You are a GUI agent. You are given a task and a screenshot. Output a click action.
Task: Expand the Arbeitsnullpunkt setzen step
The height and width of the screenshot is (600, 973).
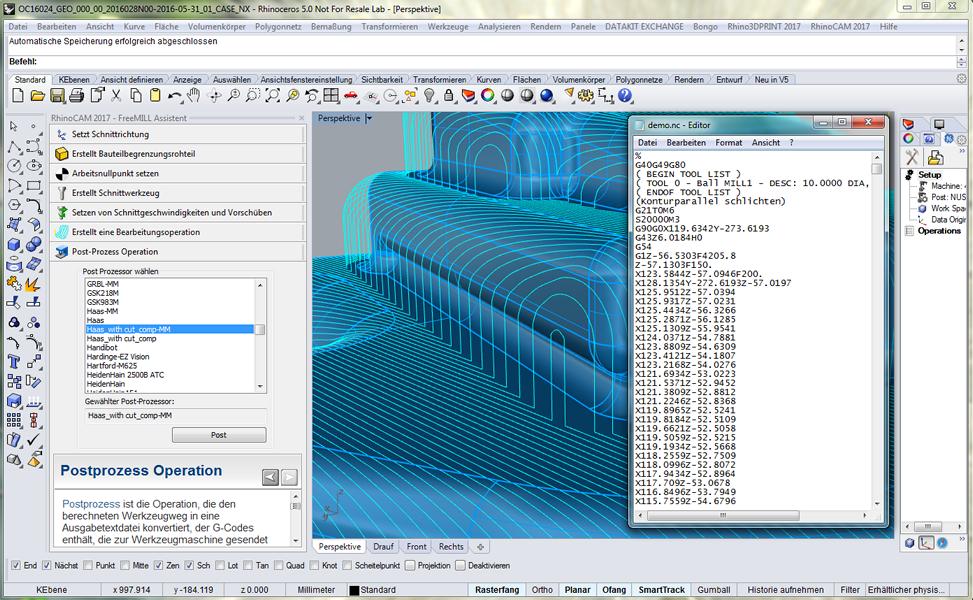pos(178,173)
